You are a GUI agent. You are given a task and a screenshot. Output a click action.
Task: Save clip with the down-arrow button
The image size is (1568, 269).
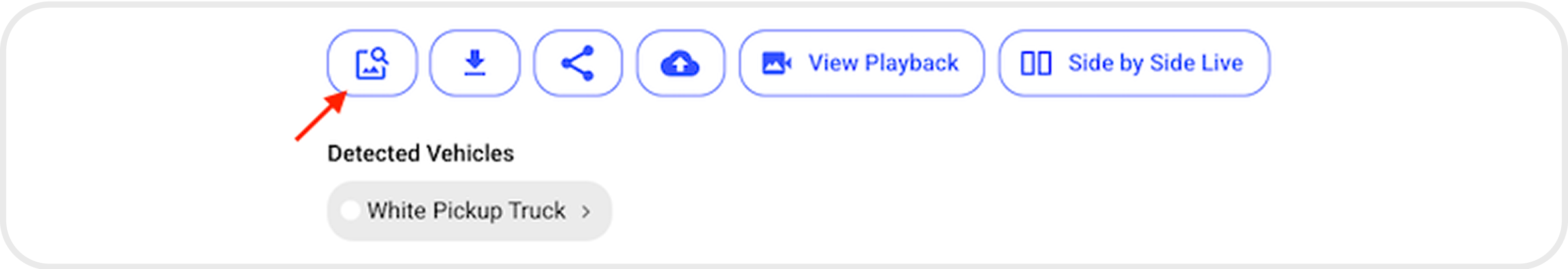tap(475, 63)
